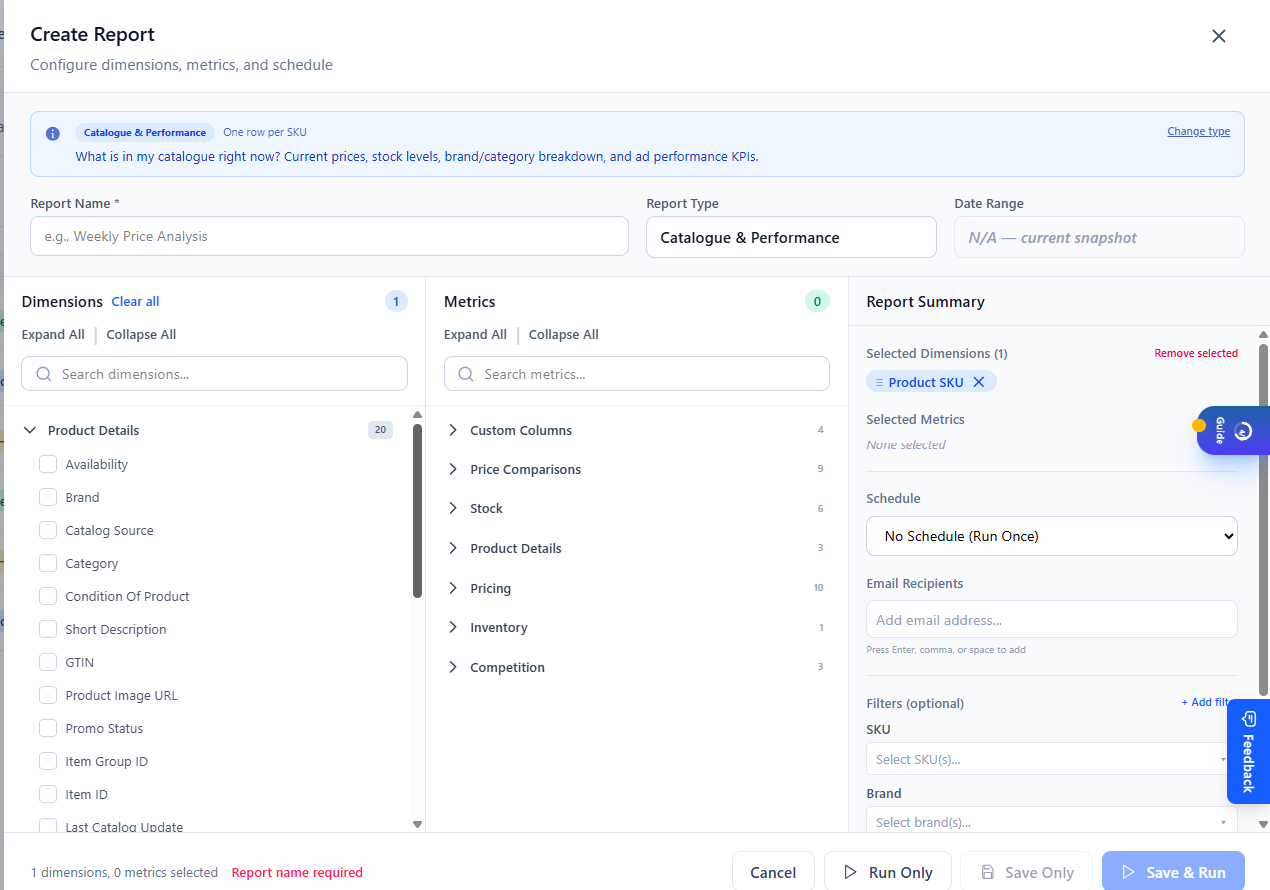This screenshot has height=890, width=1270.
Task: Check the Catalog Source dimension
Action: point(48,530)
